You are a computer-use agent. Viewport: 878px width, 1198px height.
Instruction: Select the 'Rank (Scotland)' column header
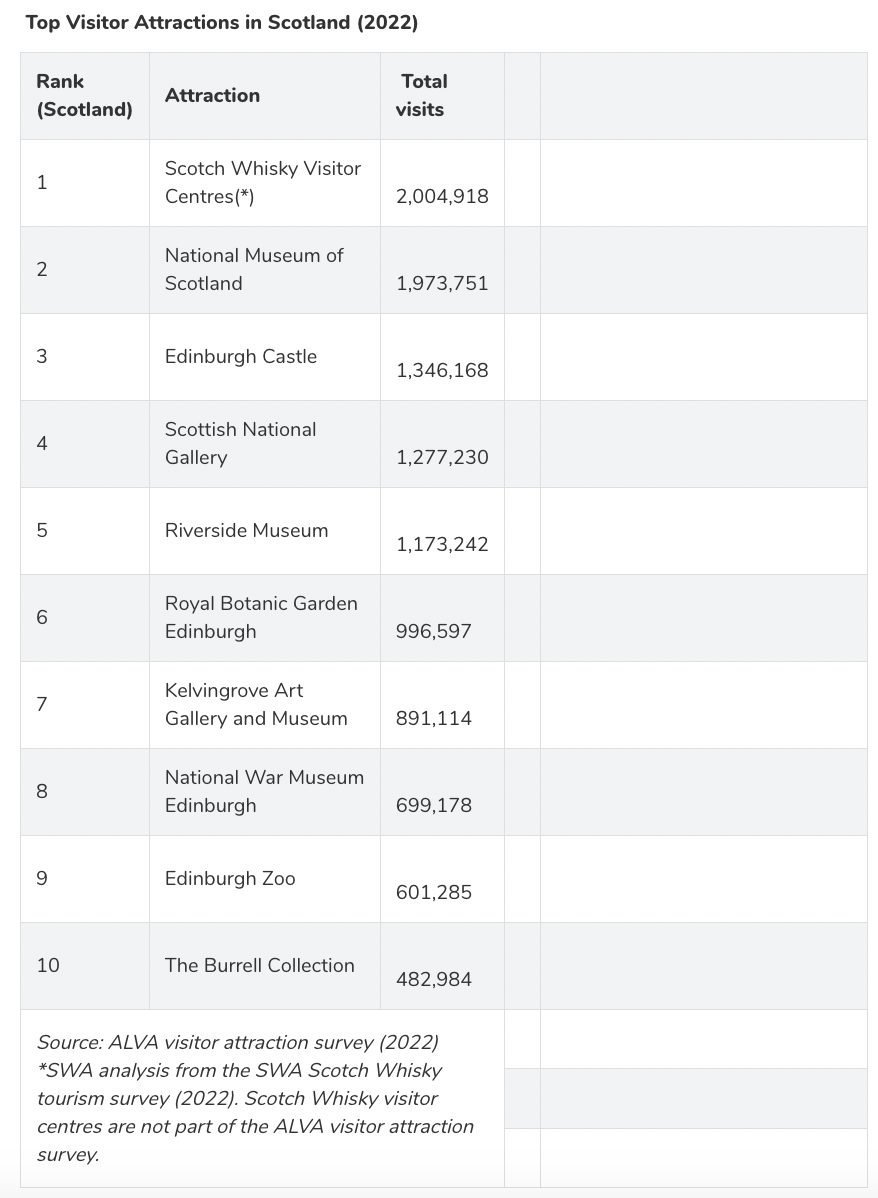(x=84, y=96)
